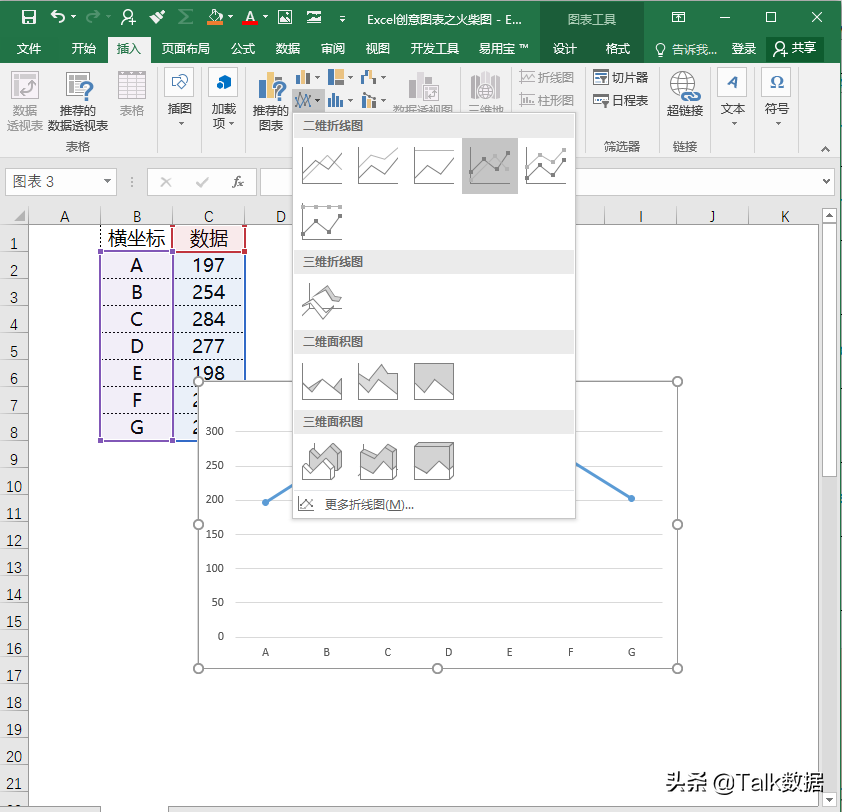Select cell with value 284
842x812 pixels.
[x=209, y=319]
